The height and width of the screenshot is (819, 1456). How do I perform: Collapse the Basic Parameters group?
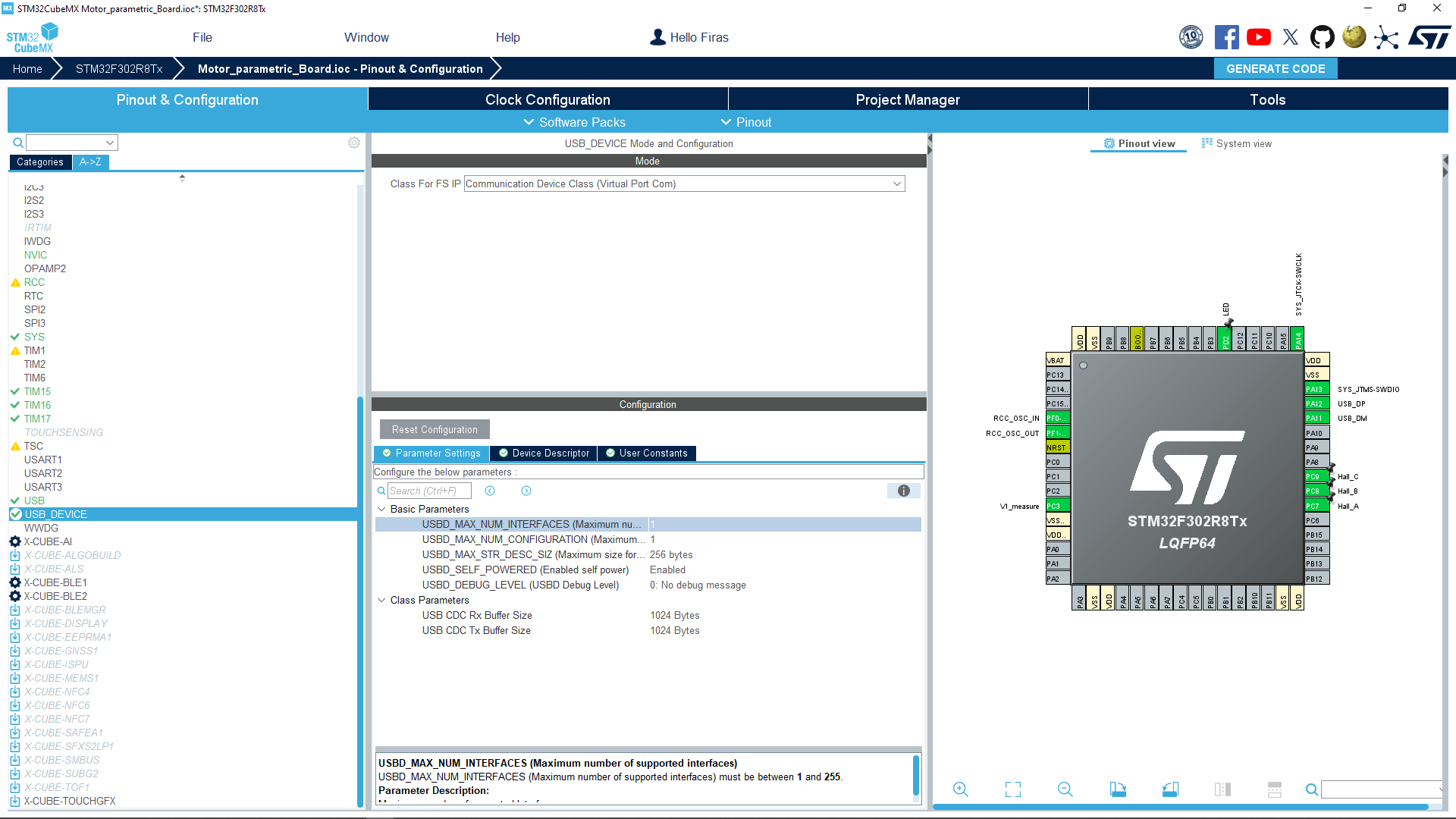click(382, 509)
